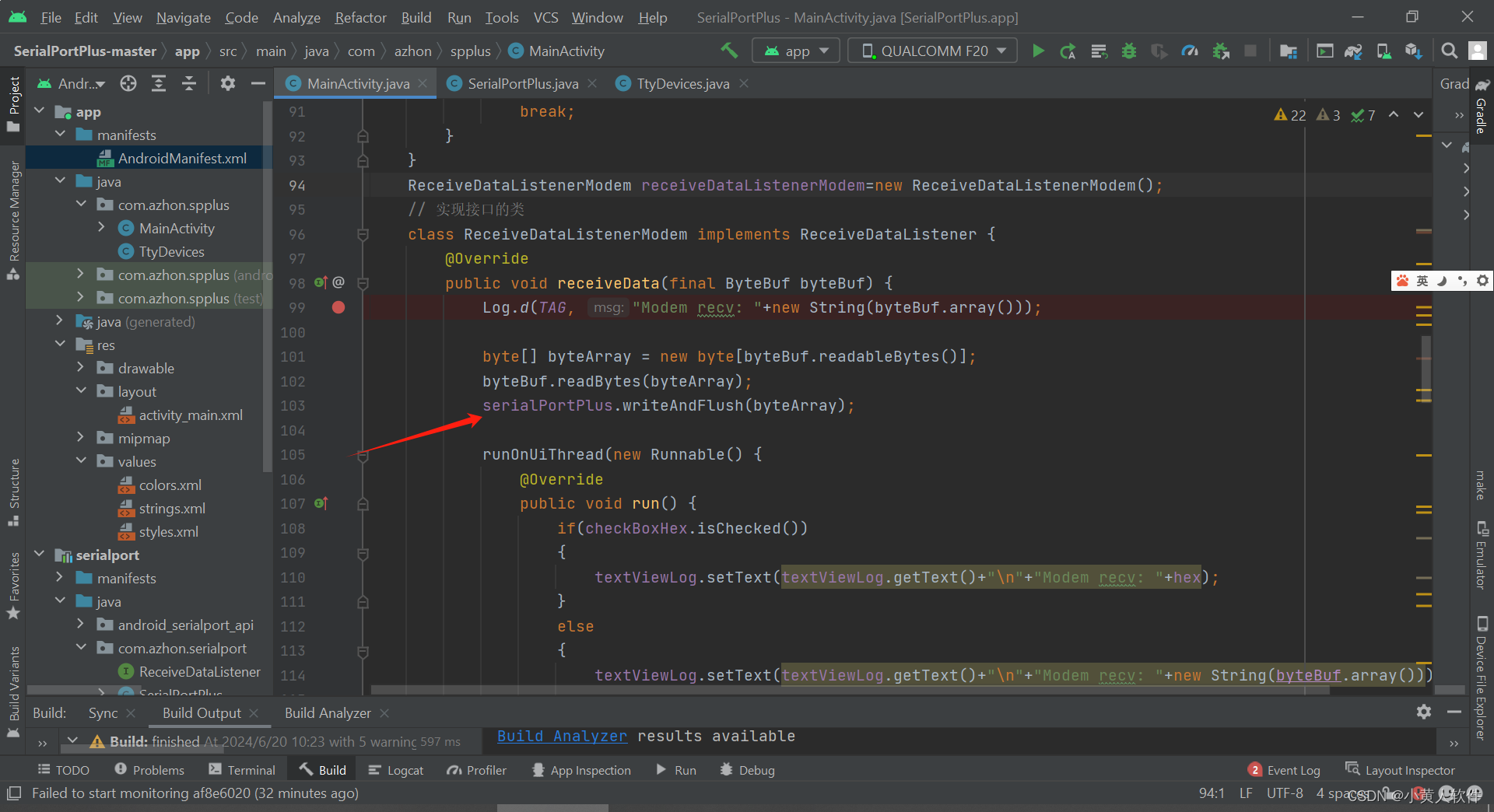This screenshot has height=812, width=1494.
Task: Select opened file using the crosshair icon
Action: click(x=128, y=82)
